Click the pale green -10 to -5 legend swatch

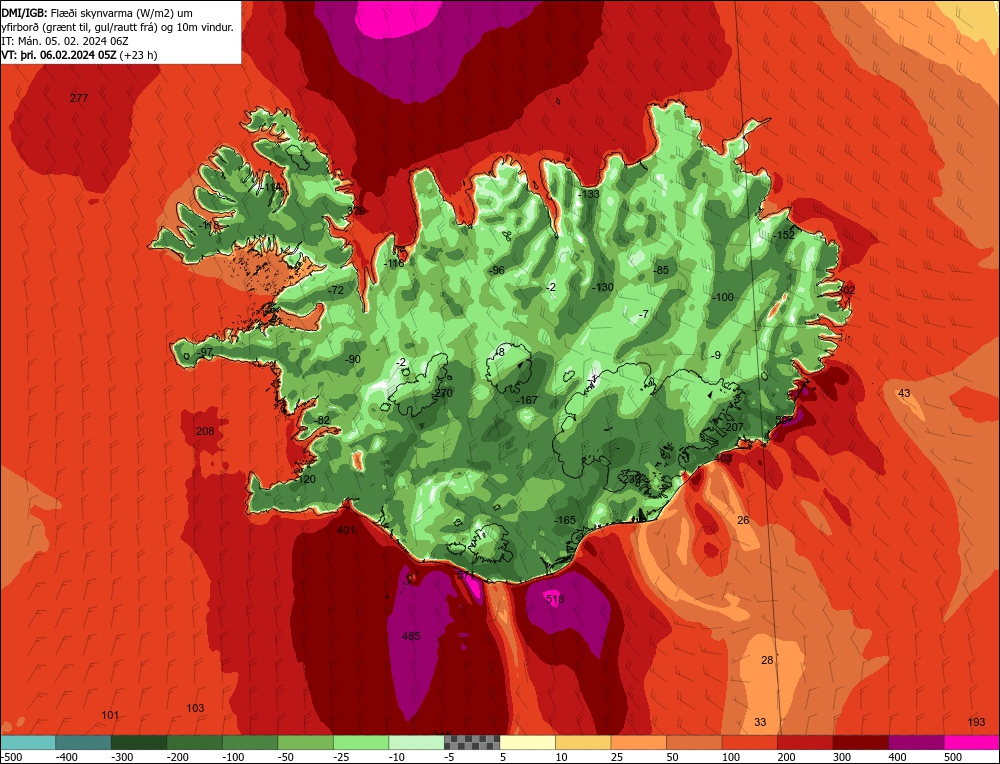416,742
